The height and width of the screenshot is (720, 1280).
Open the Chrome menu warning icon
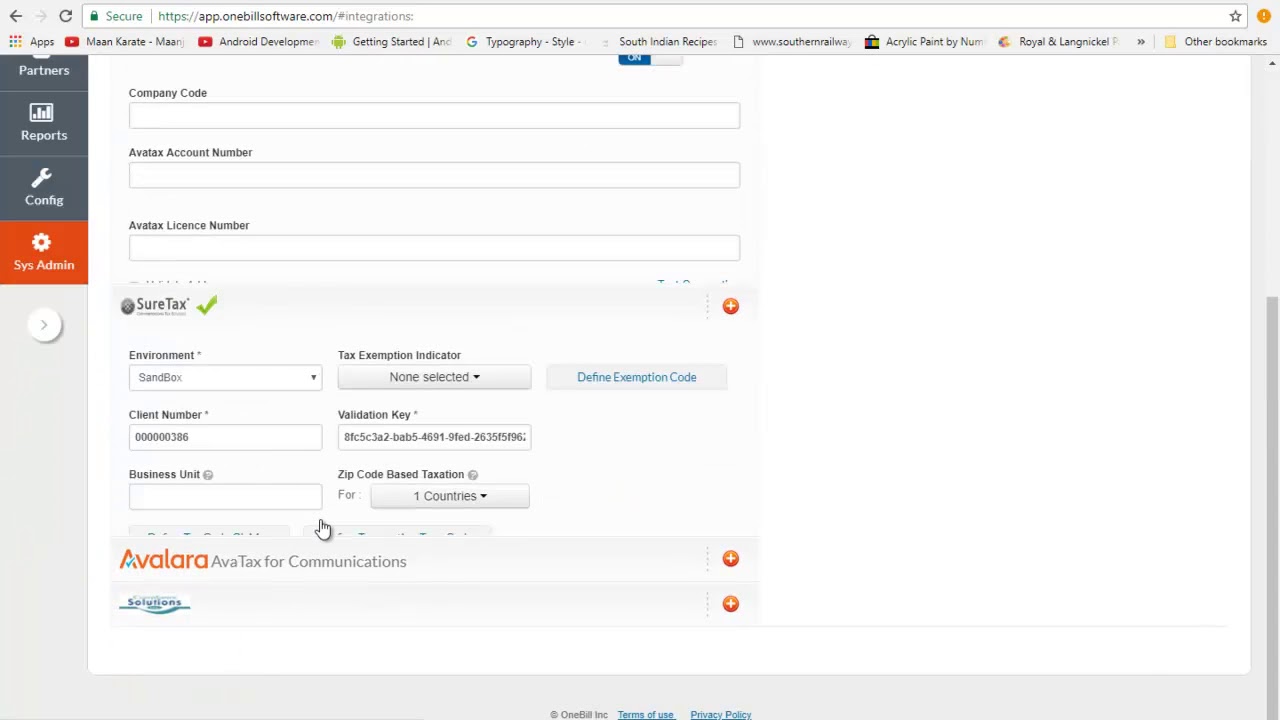pyautogui.click(x=1264, y=16)
